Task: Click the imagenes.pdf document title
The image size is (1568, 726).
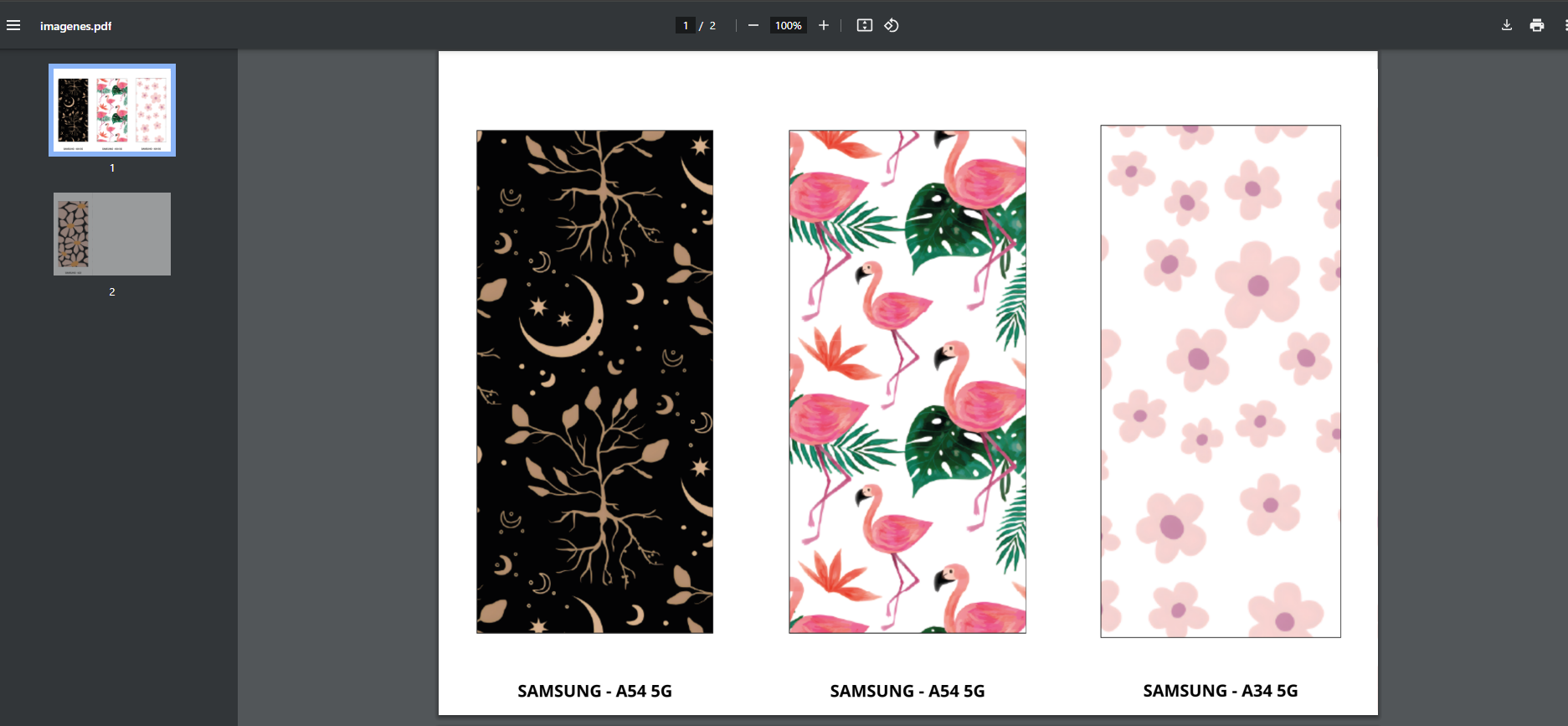Action: click(75, 26)
